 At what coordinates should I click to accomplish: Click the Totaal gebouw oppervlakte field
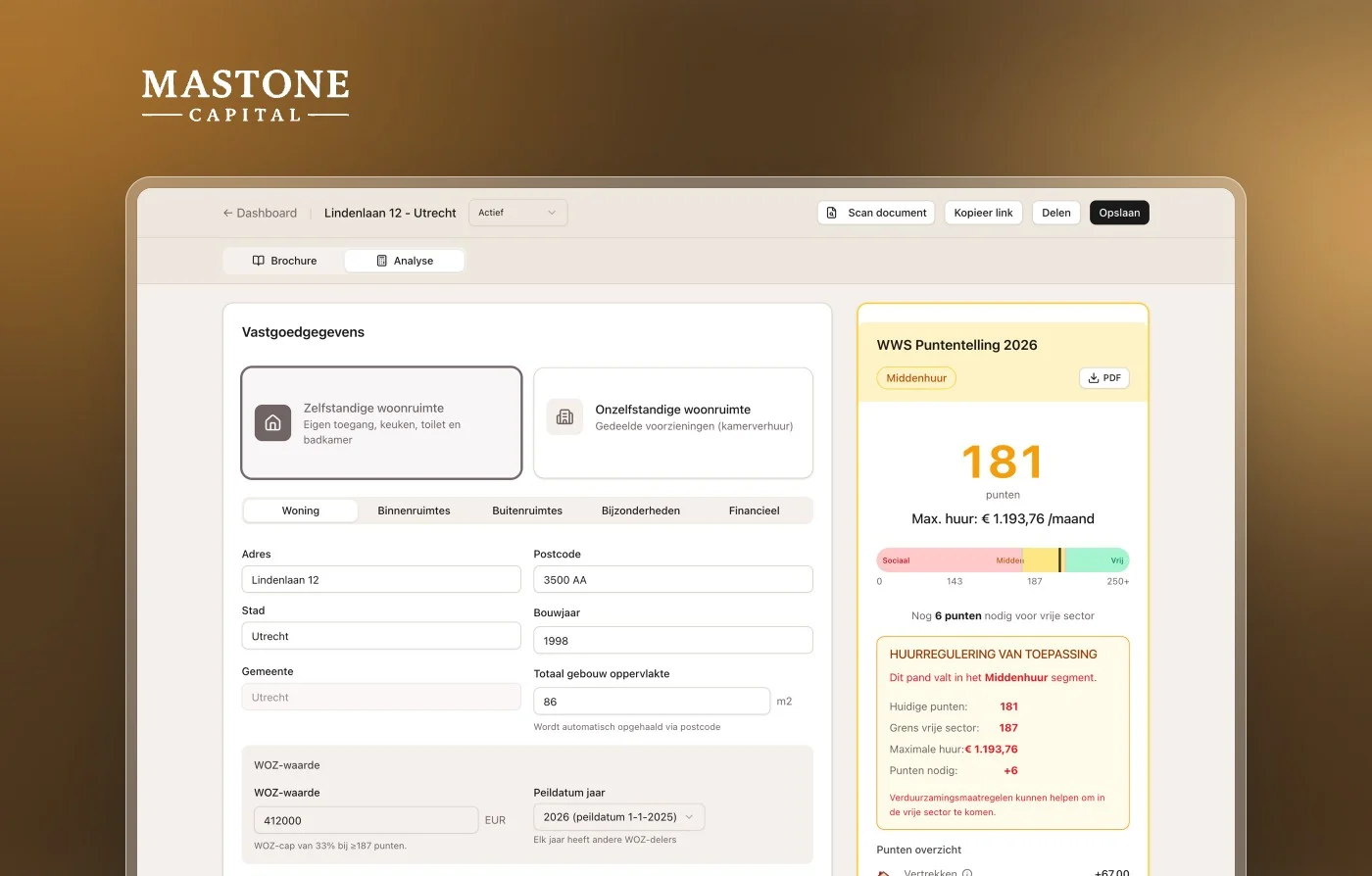click(652, 702)
